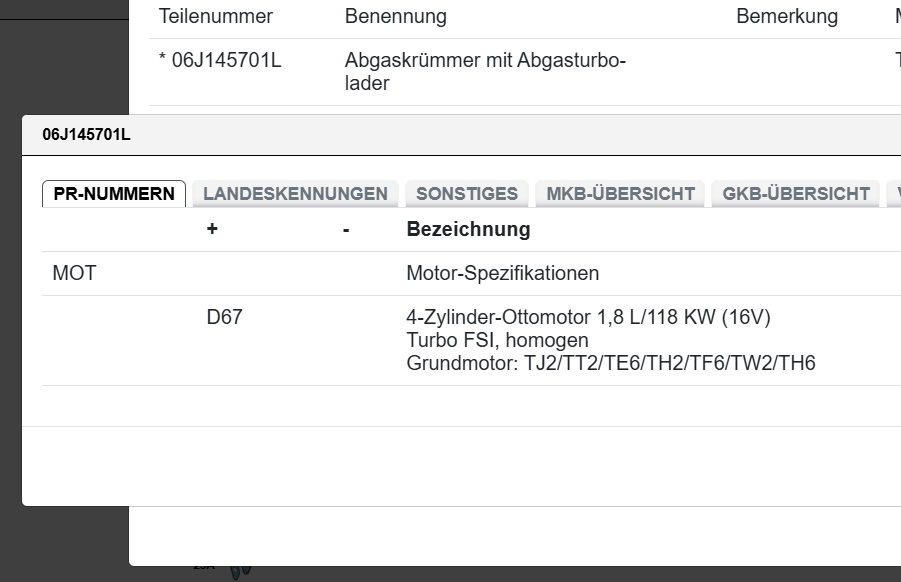Switch back to the PR-NUMMERN tab
901x582 pixels.
[x=113, y=195]
